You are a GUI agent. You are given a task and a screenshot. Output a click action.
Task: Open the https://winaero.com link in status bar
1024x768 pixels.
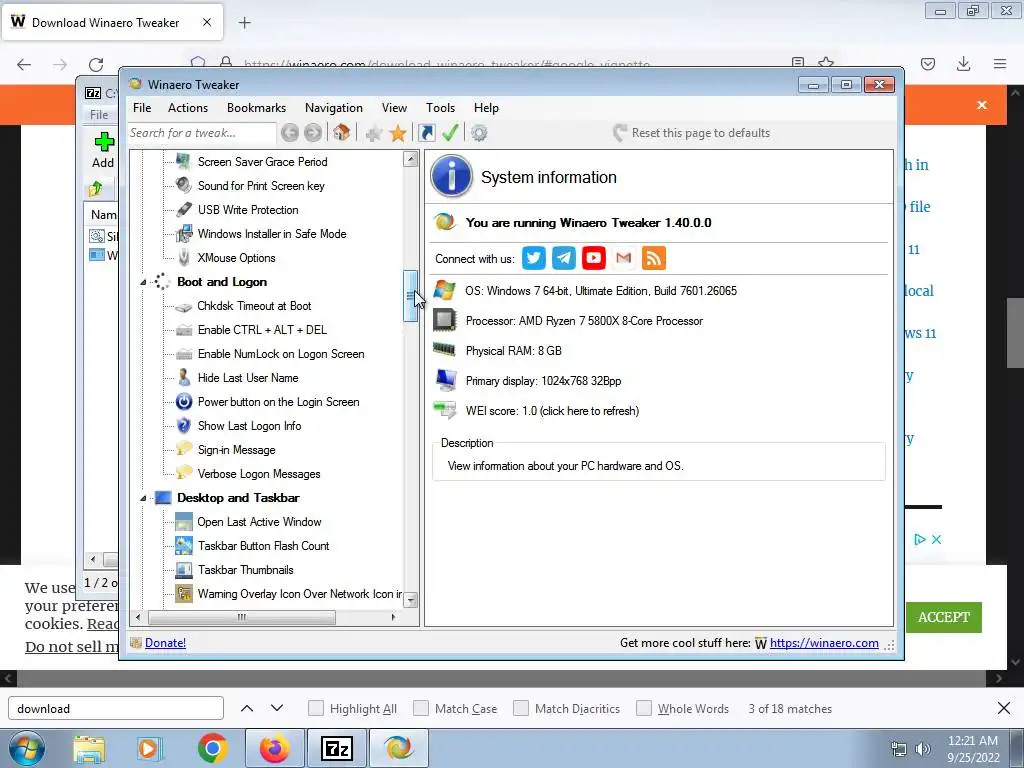(x=824, y=643)
